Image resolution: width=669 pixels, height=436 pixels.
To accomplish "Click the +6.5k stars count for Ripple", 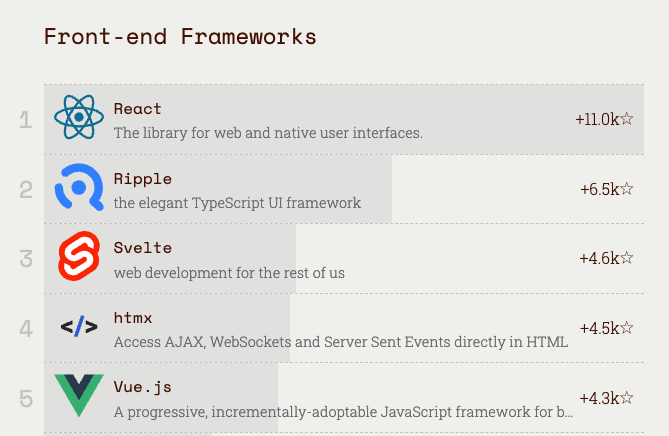I will pyautogui.click(x=607, y=189).
